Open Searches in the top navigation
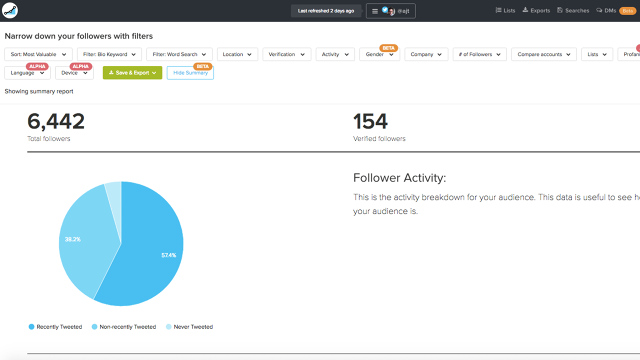The height and width of the screenshot is (360, 640). click(x=573, y=11)
